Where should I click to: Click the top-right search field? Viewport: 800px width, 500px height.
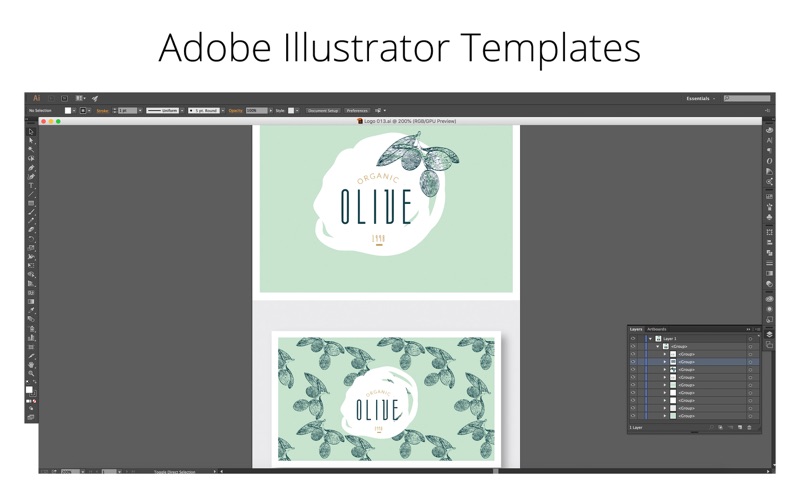point(747,98)
